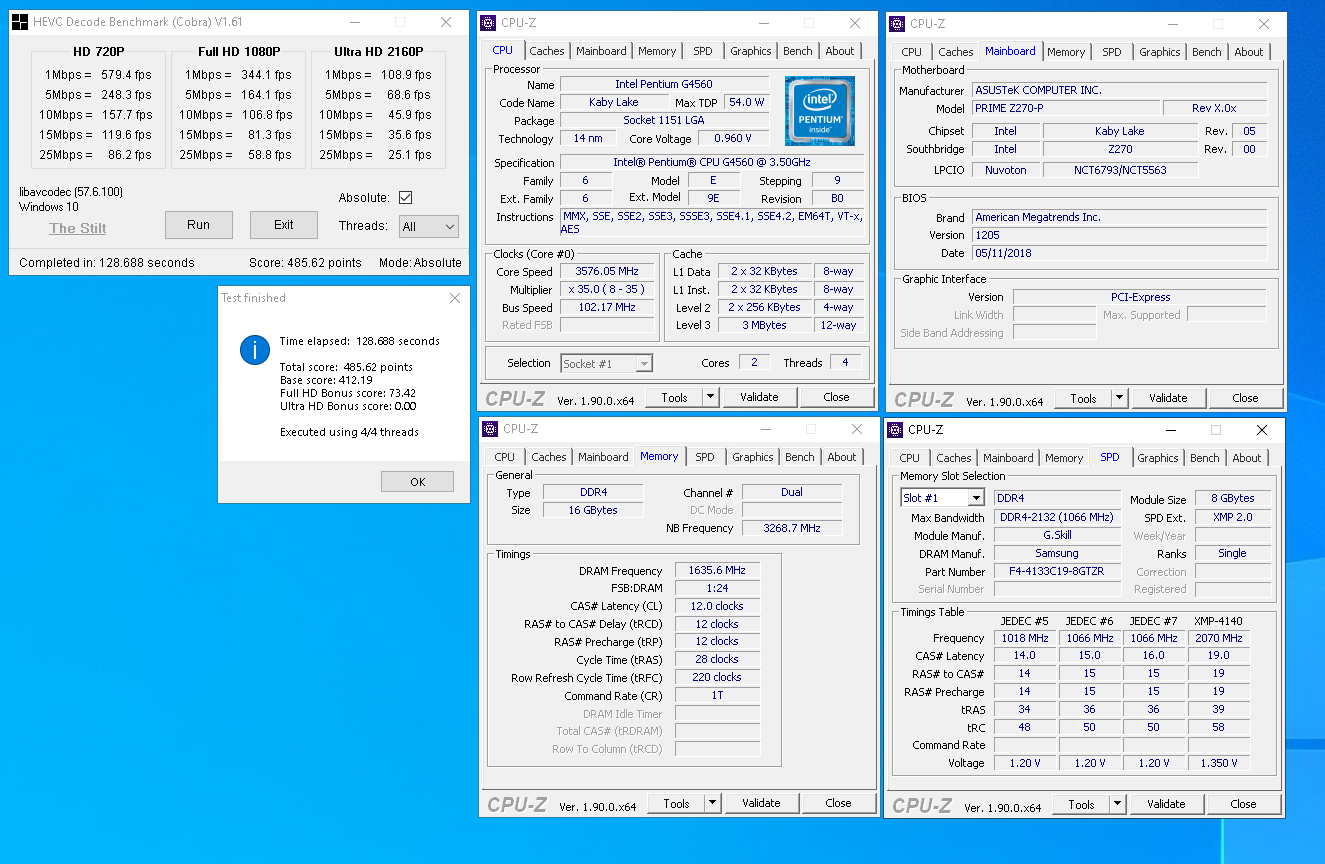Click Manufacturer field ASUSTeK COMPUTER INC.
The height and width of the screenshot is (864, 1325).
click(1119, 91)
